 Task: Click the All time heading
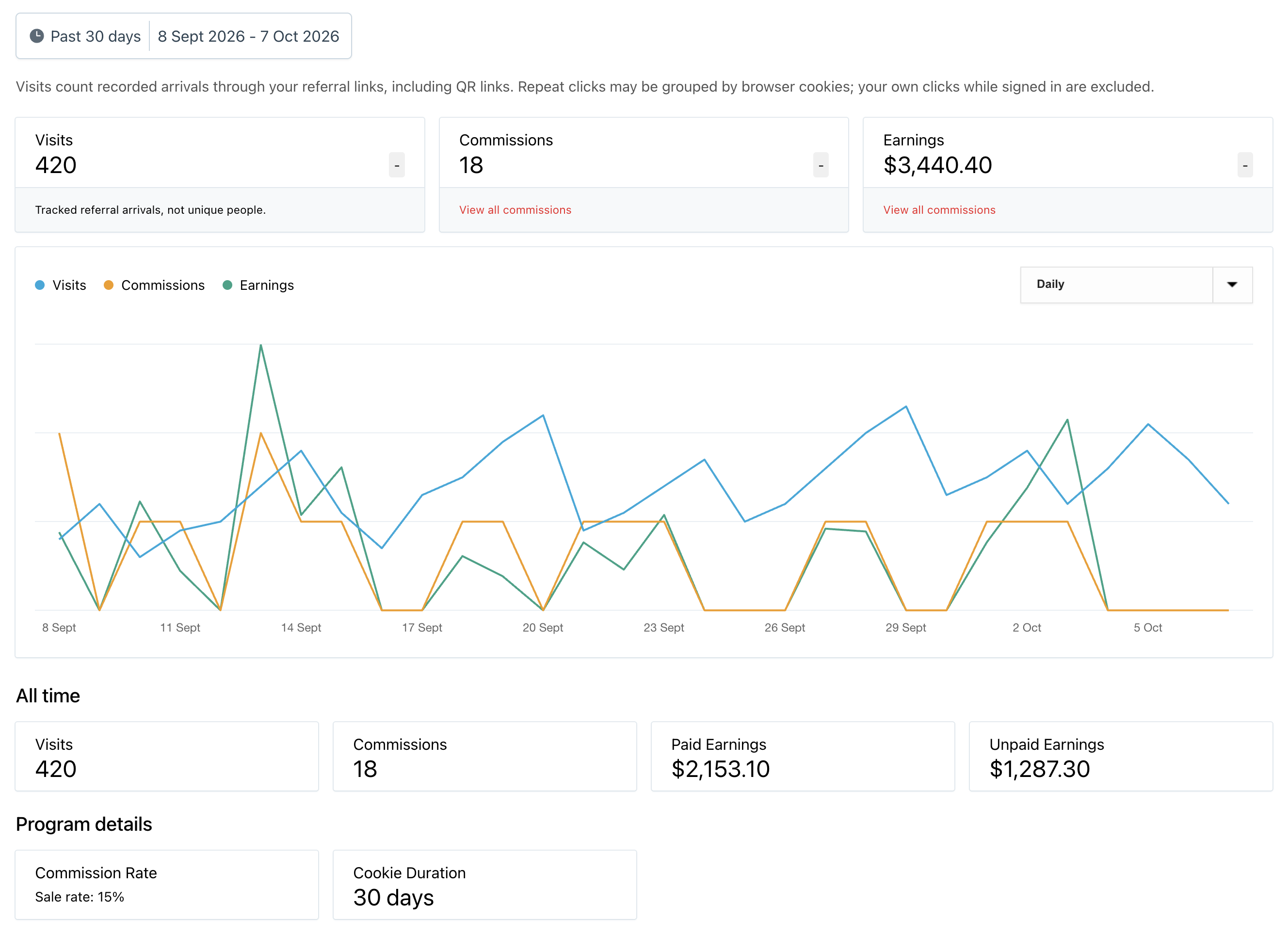pyautogui.click(x=48, y=696)
